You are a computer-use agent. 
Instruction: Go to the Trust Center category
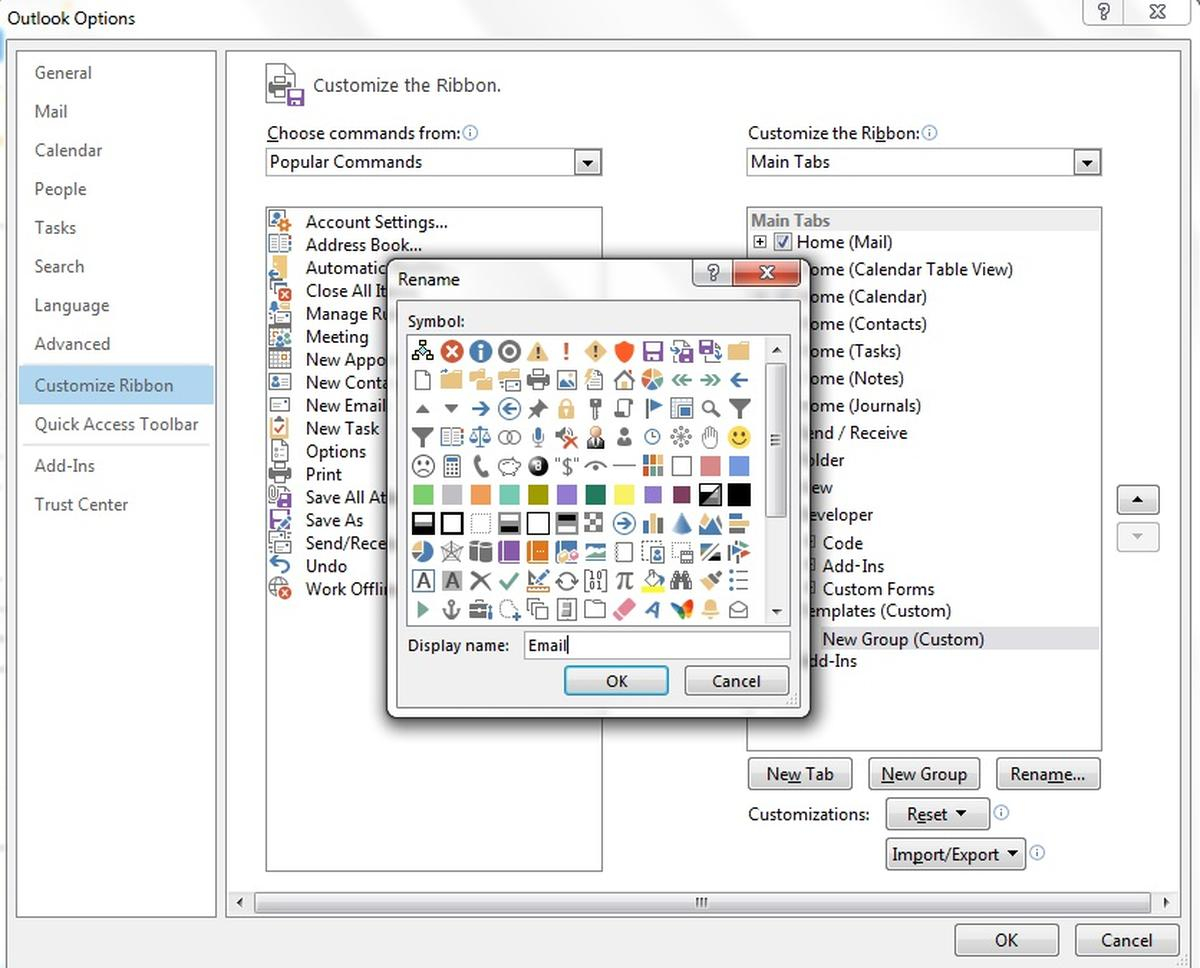coord(81,504)
